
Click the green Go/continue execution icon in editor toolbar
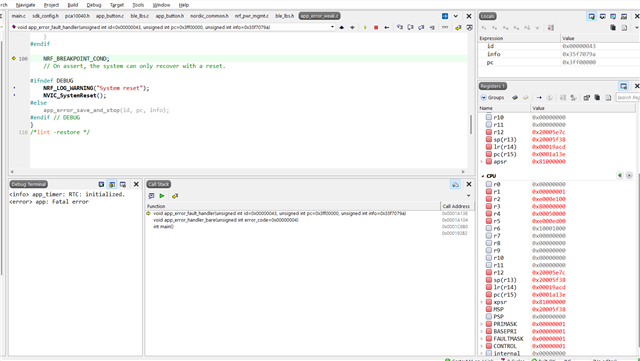pyautogui.click(x=365, y=27)
